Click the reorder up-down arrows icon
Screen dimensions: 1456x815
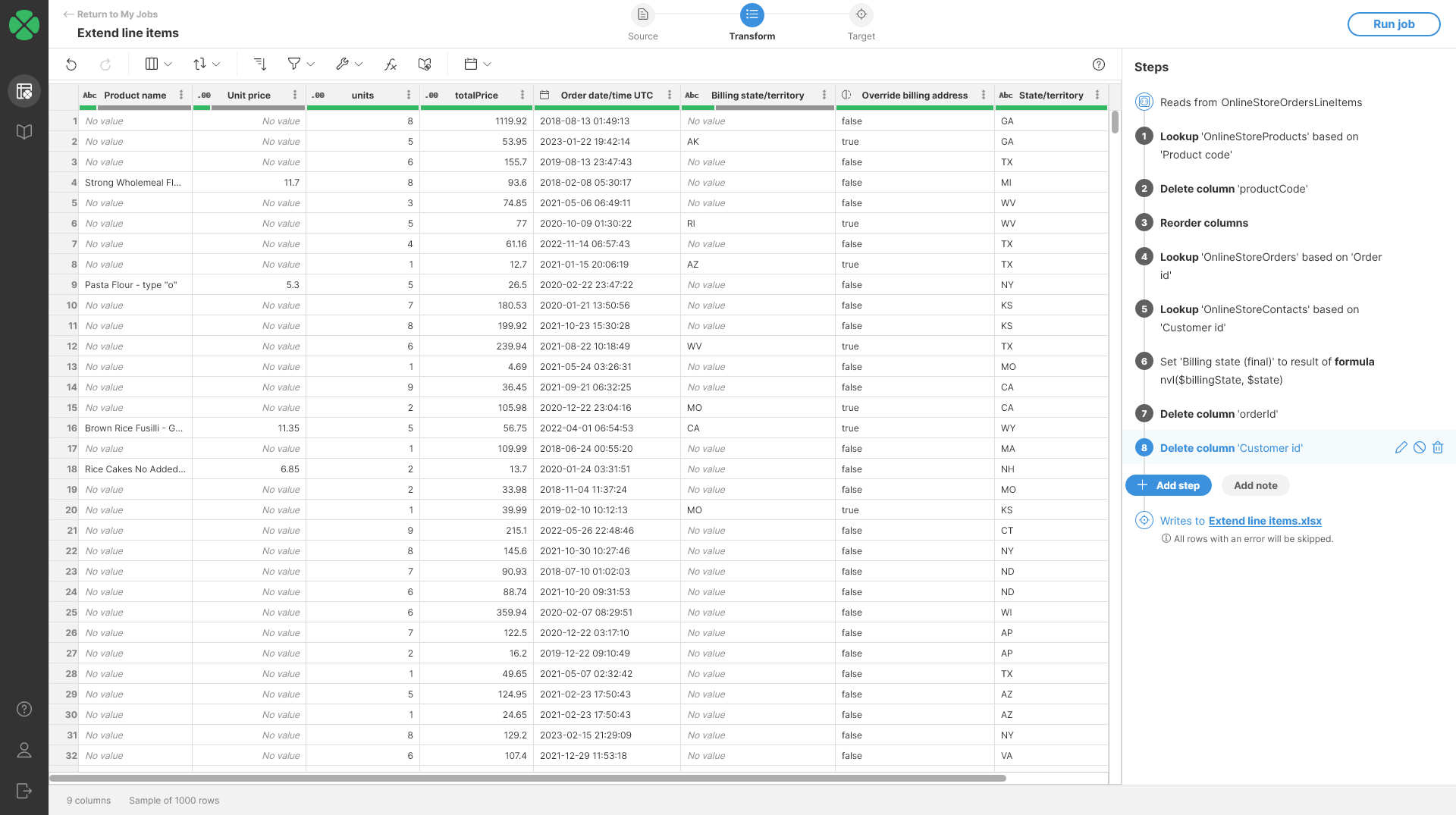coord(200,64)
